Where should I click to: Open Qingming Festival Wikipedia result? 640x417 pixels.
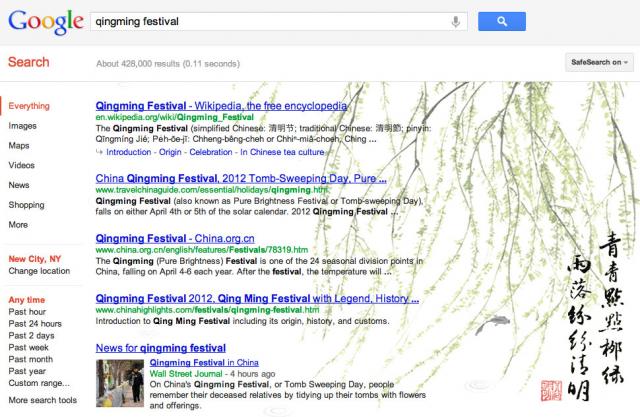click(221, 106)
